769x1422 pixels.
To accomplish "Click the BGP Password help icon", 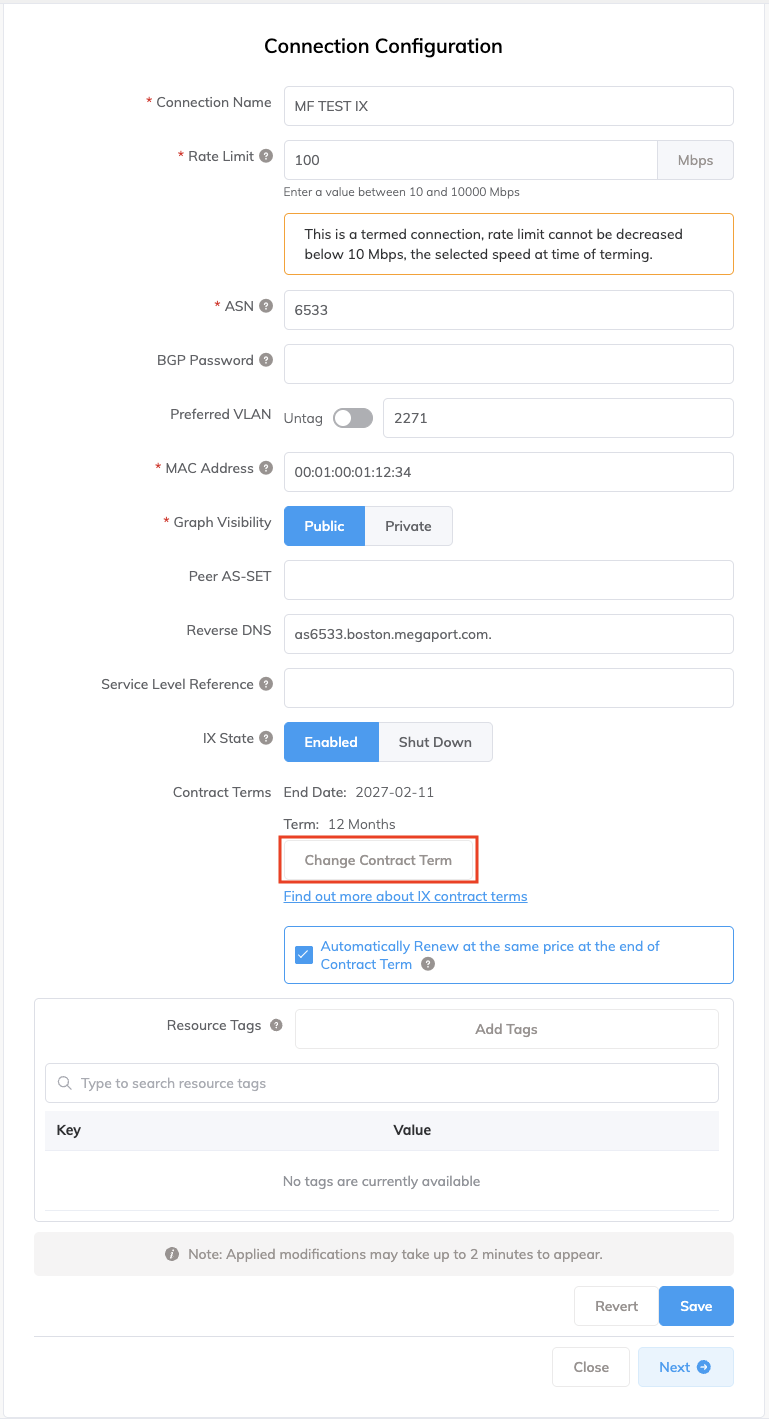I will pos(266,360).
